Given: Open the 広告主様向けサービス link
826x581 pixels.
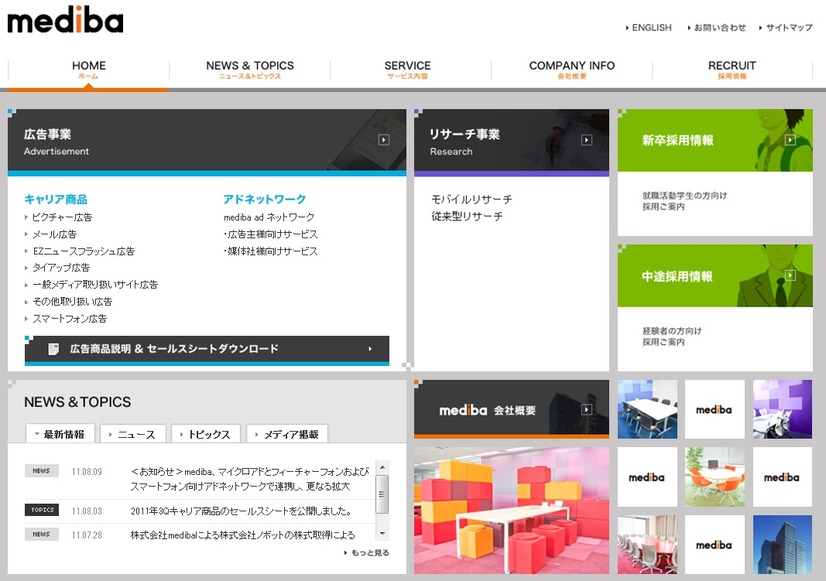Looking at the screenshot, I should coord(271,234).
